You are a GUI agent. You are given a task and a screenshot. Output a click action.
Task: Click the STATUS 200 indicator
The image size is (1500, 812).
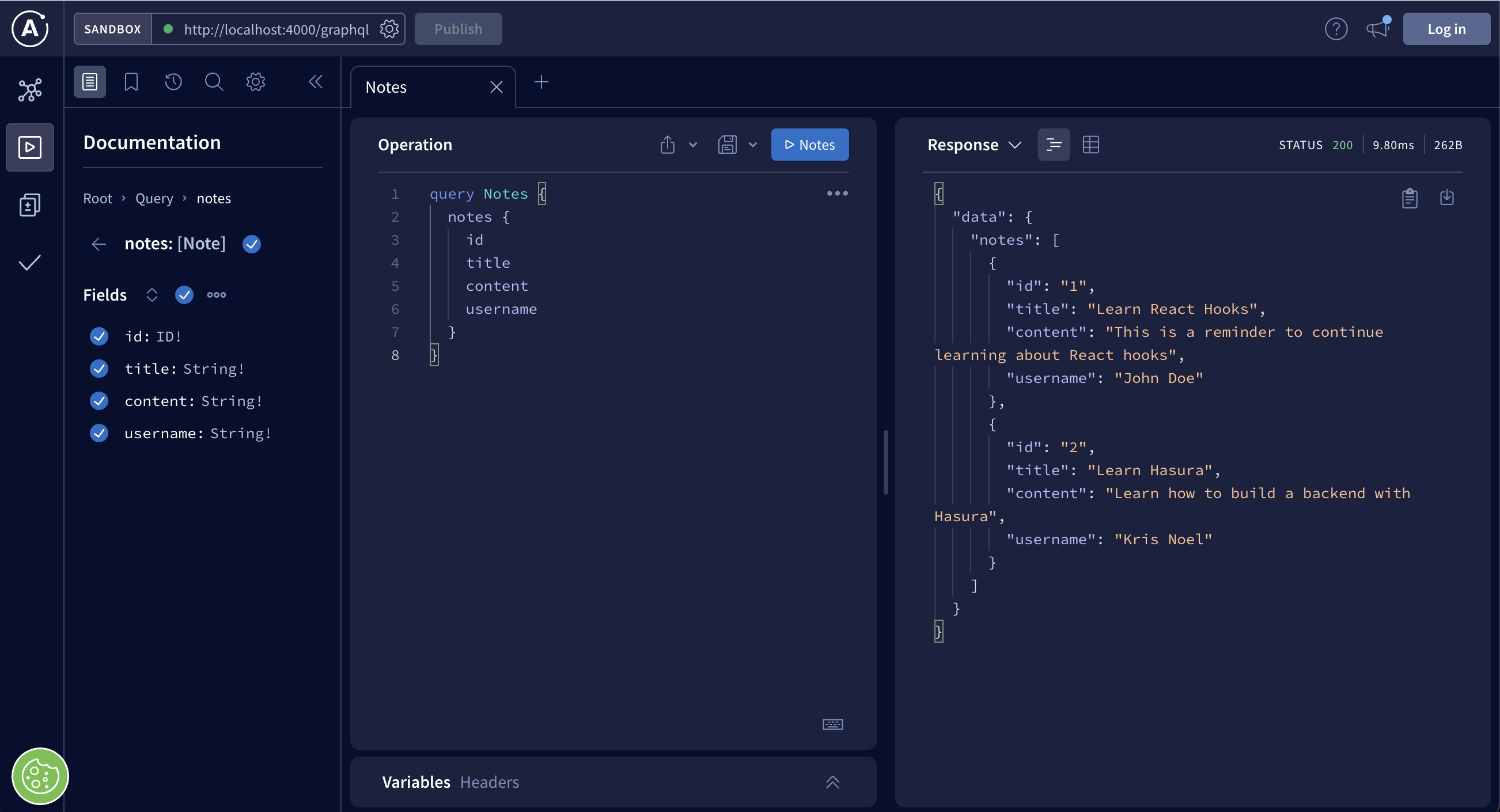coord(1316,145)
